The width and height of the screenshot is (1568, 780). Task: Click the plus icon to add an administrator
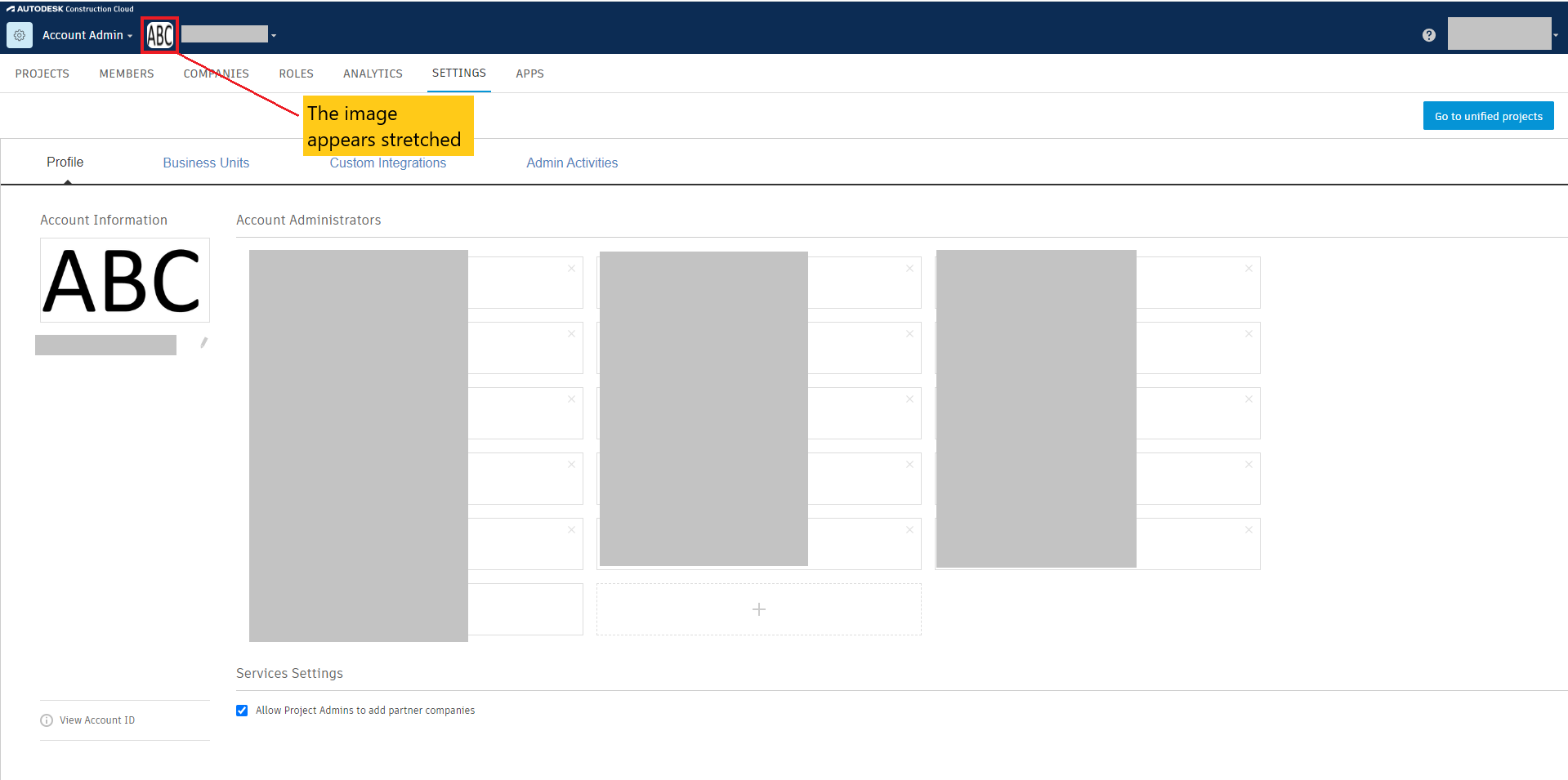[758, 608]
